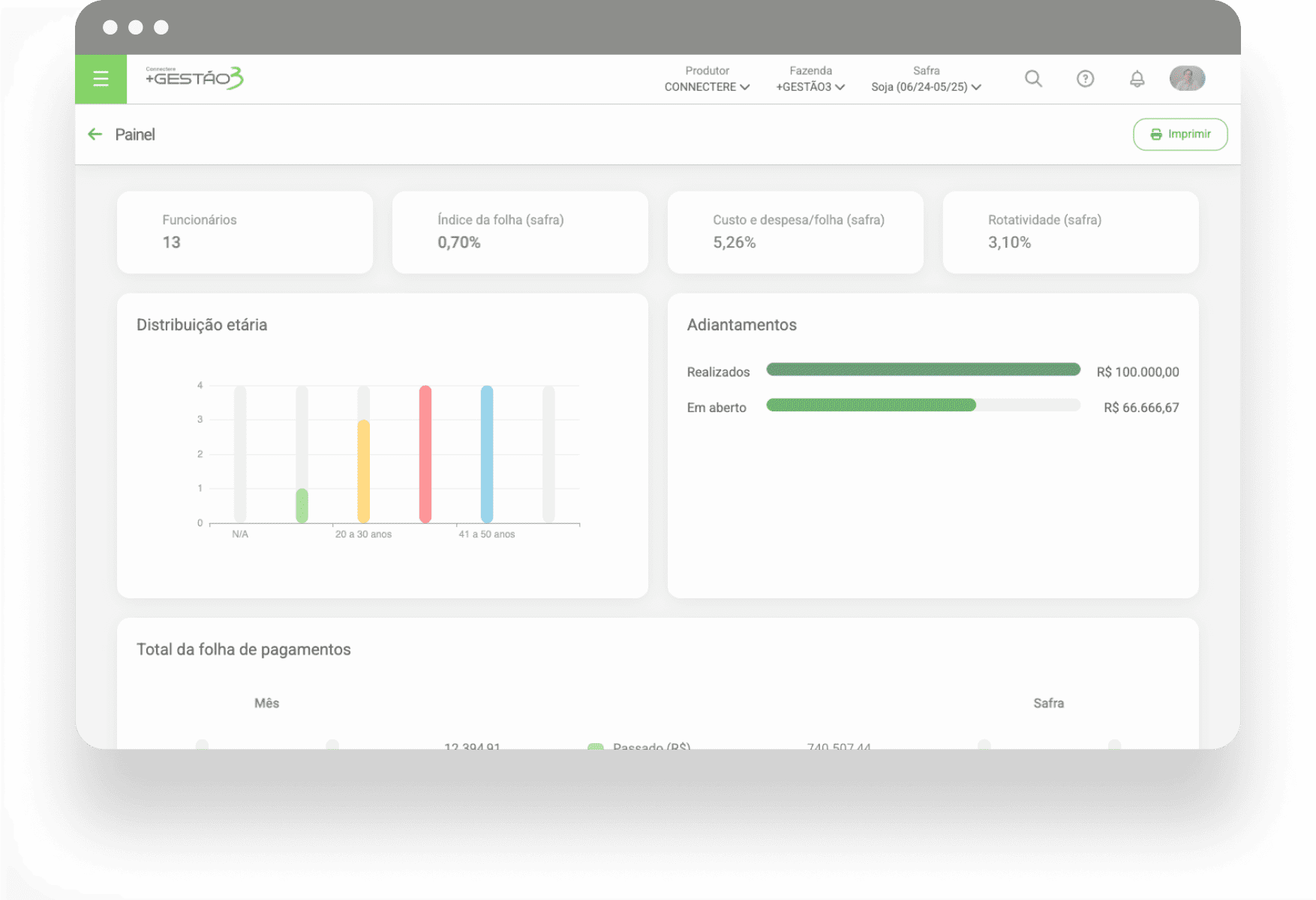Open the notifications bell
The height and width of the screenshot is (900, 1316).
[1137, 79]
